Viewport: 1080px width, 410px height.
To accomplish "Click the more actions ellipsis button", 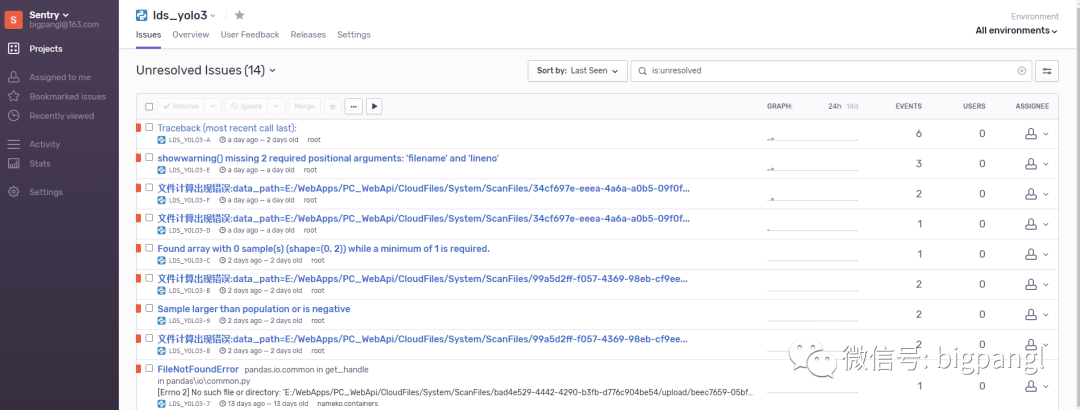I will point(354,106).
